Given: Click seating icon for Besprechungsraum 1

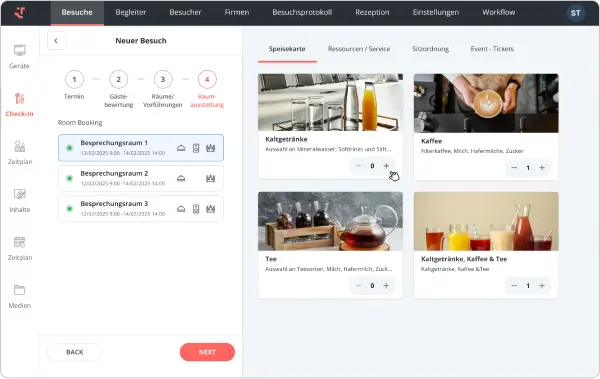Looking at the screenshot, I should coord(210,148).
